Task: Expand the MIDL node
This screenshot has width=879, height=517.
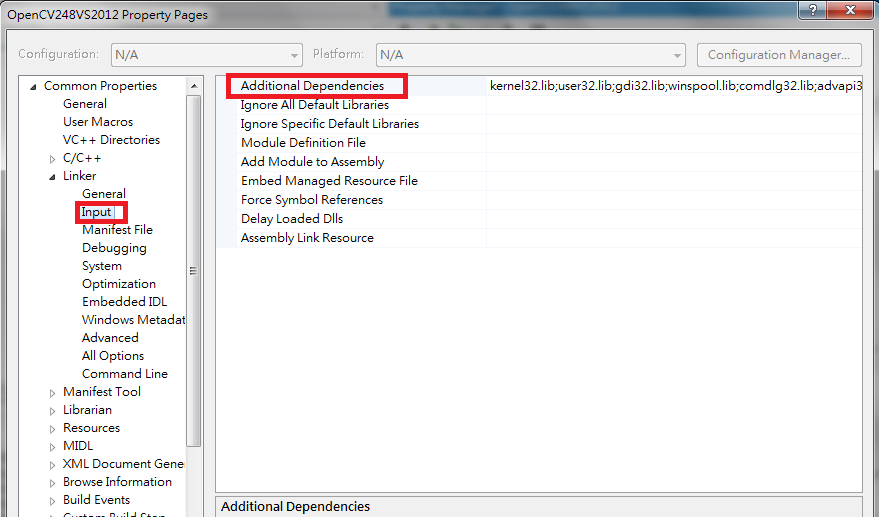Action: (53, 447)
